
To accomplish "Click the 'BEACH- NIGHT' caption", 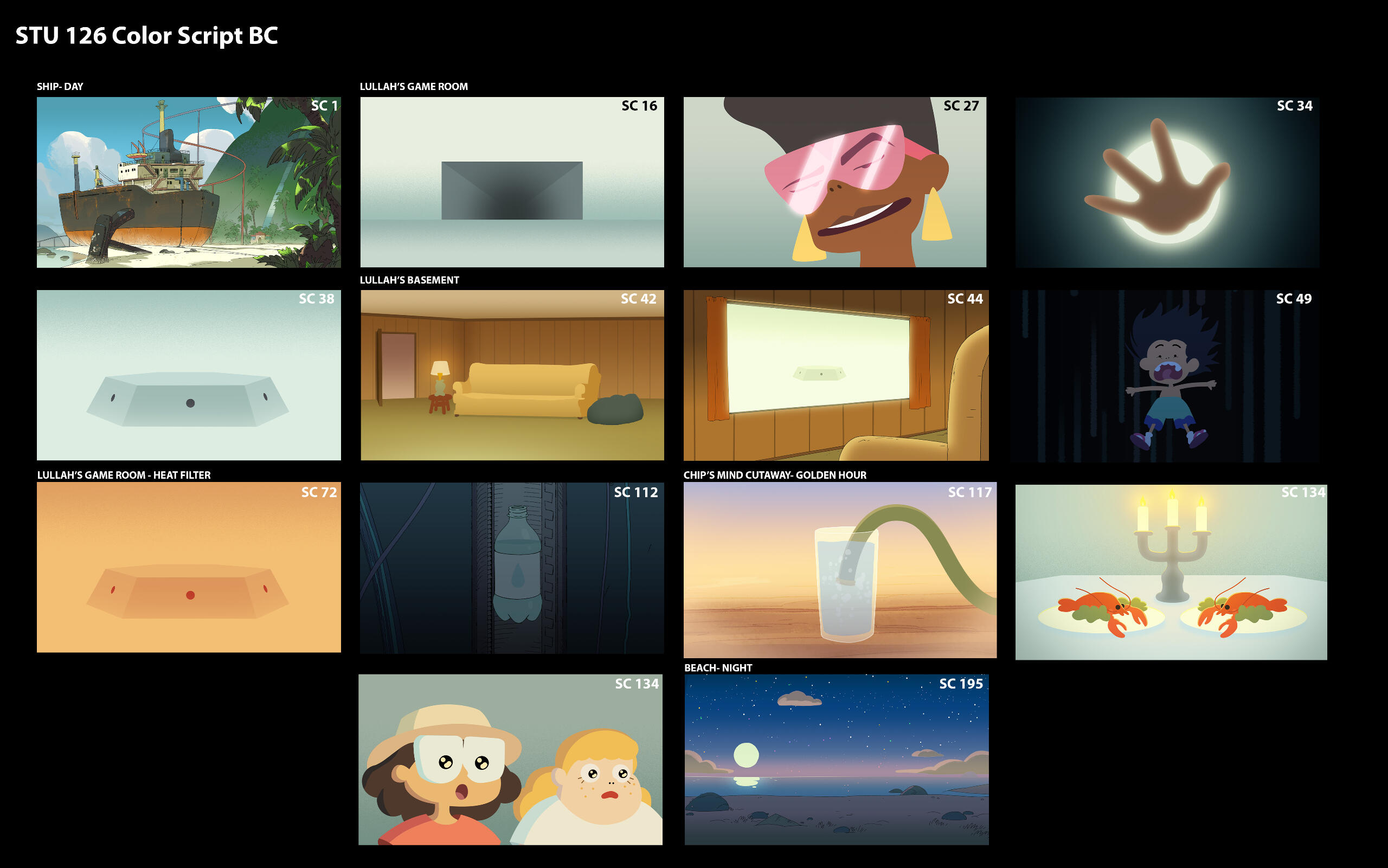I will [718, 668].
